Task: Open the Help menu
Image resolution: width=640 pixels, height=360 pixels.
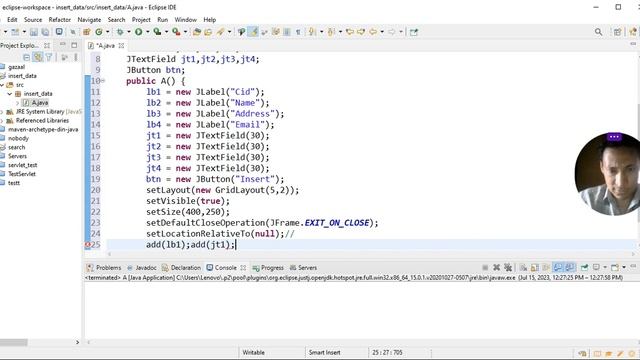Action: [x=209, y=20]
